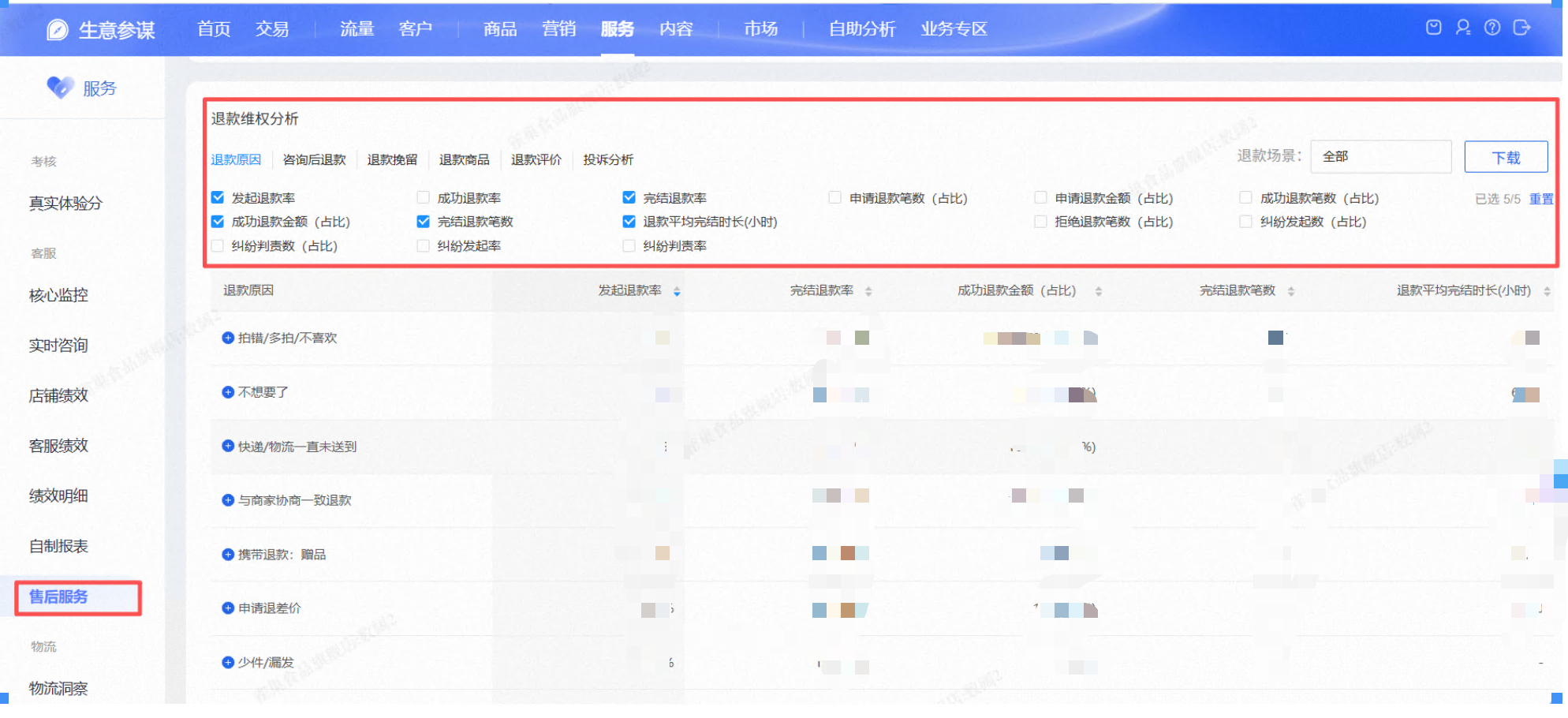Viewport: 1568px width, 718px height.
Task: Expand the 与商家协商一致退款 row
Action: point(228,500)
